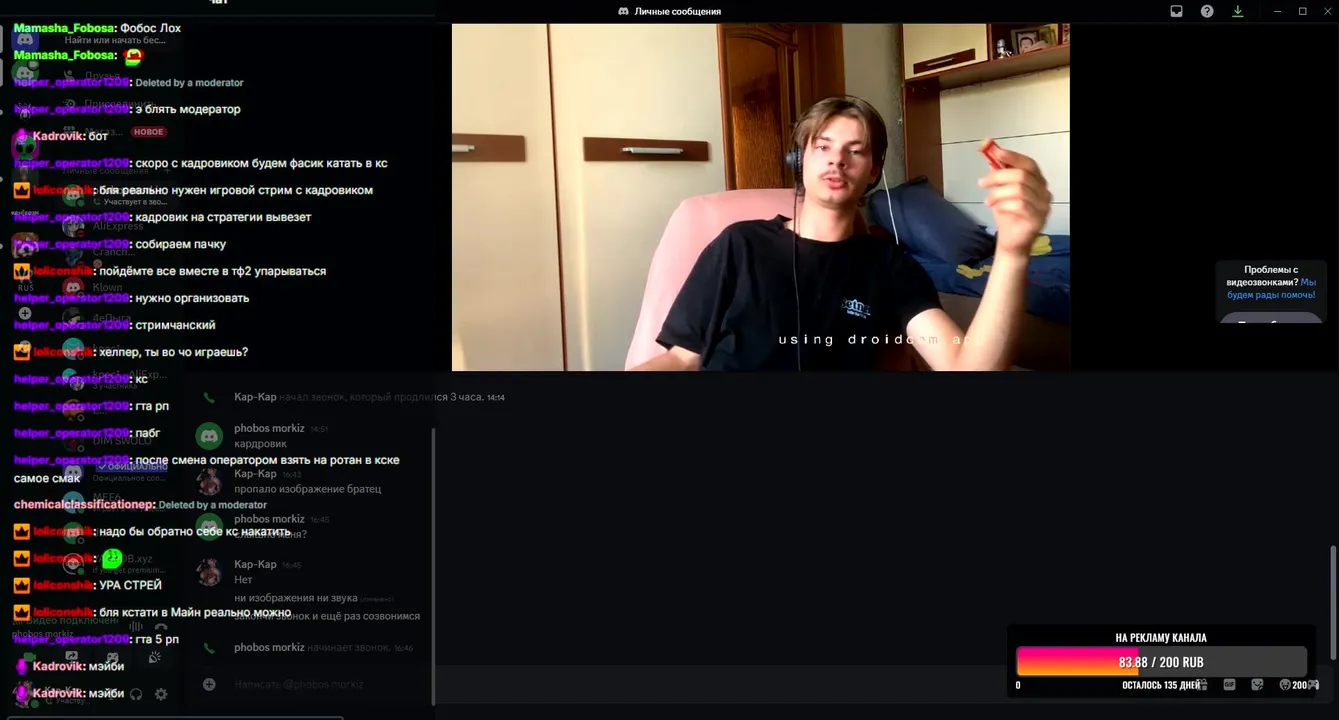Viewport: 1339px width, 720px height.
Task: Minimize the Discord window
Action: 1277,11
